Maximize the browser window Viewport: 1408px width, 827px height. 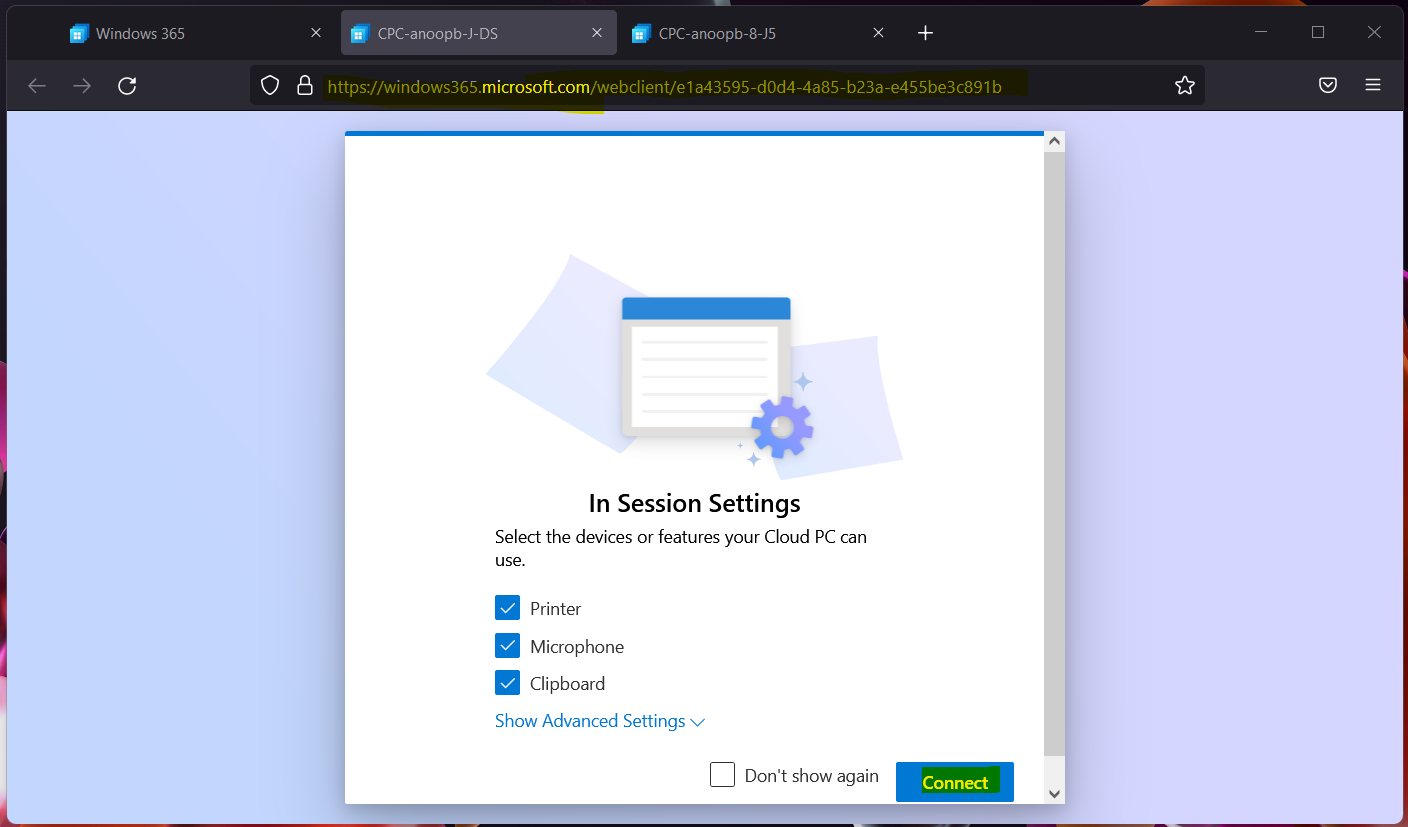pyautogui.click(x=1318, y=33)
